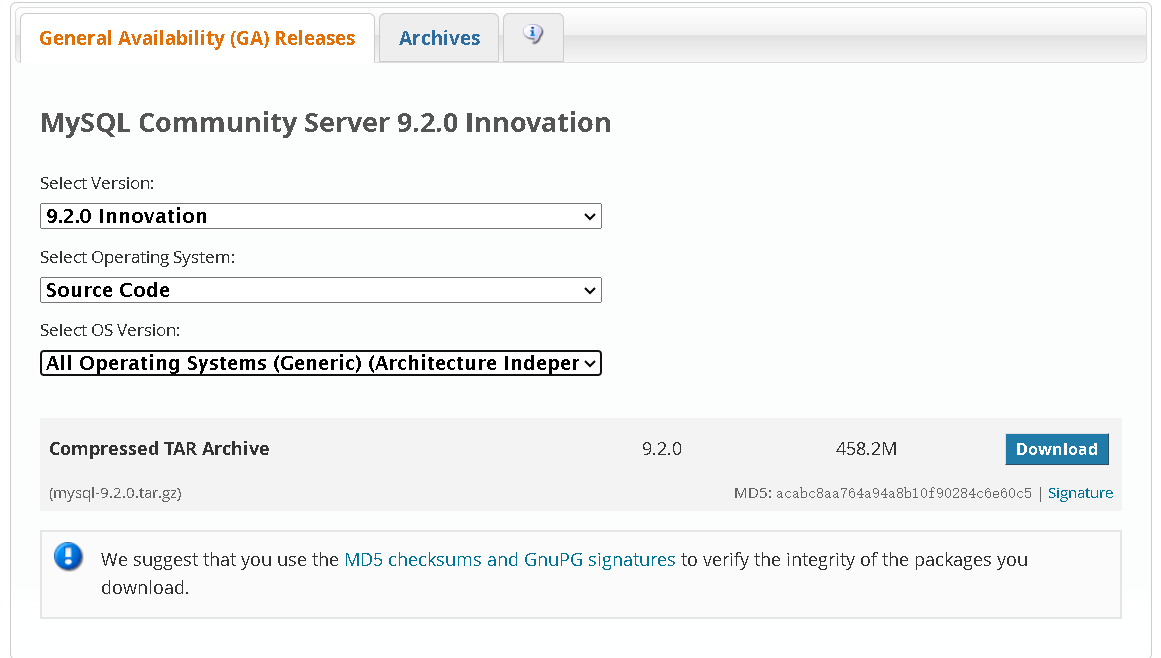This screenshot has width=1161, height=658.
Task: Click the Select Operating System: label
Action: [138, 258]
